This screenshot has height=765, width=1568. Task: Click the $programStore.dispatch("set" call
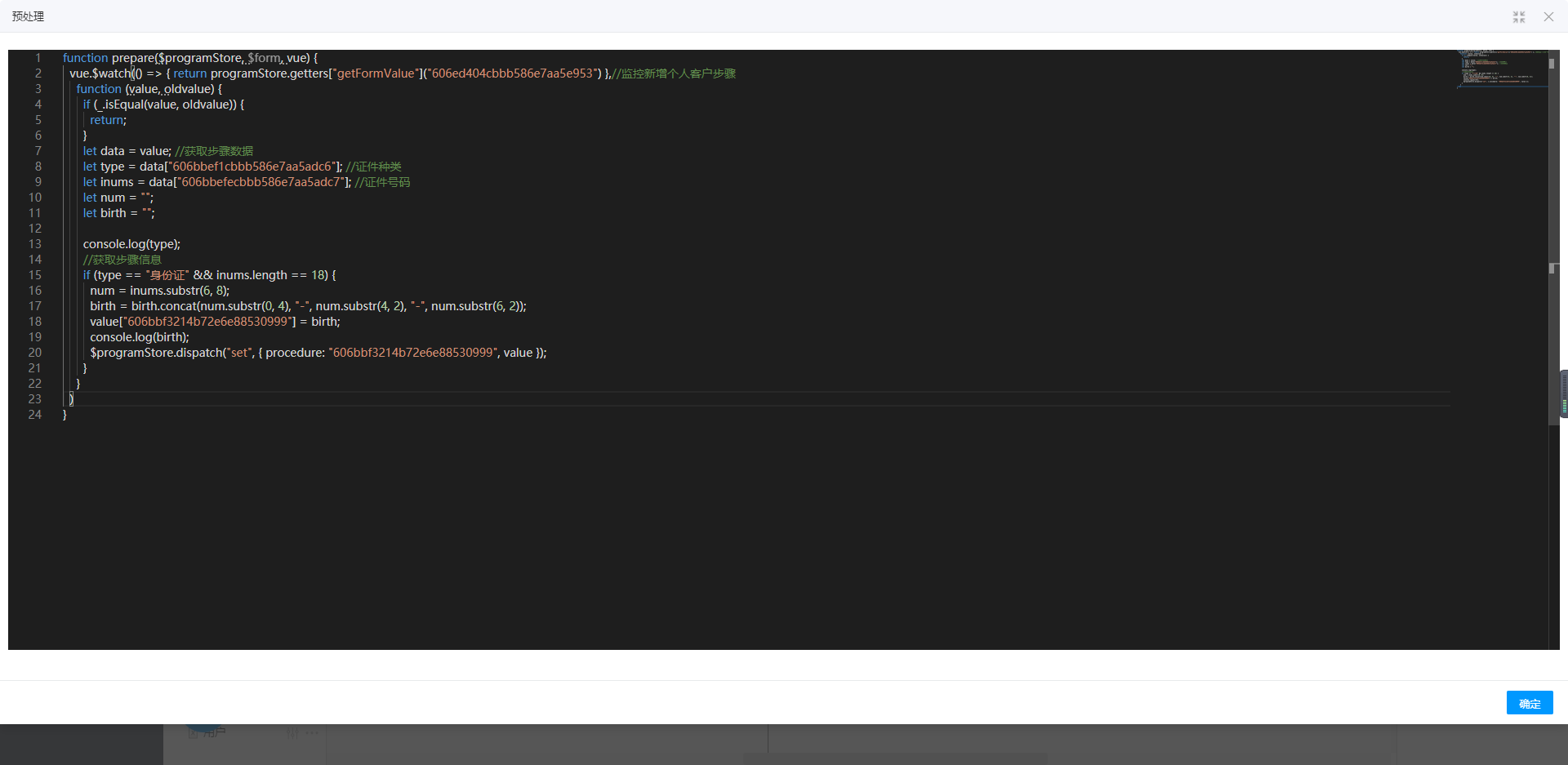tap(171, 353)
